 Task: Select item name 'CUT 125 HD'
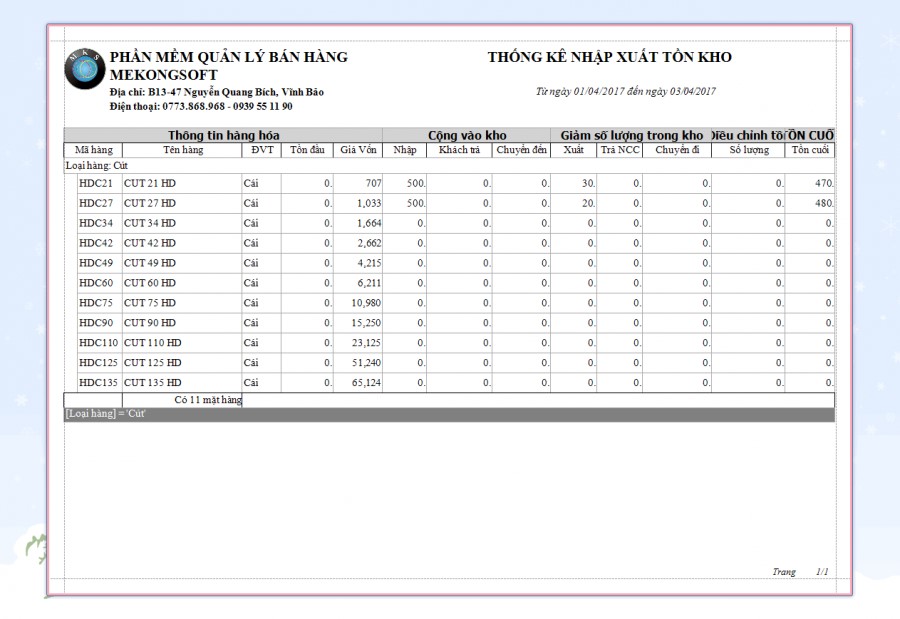[153, 363]
